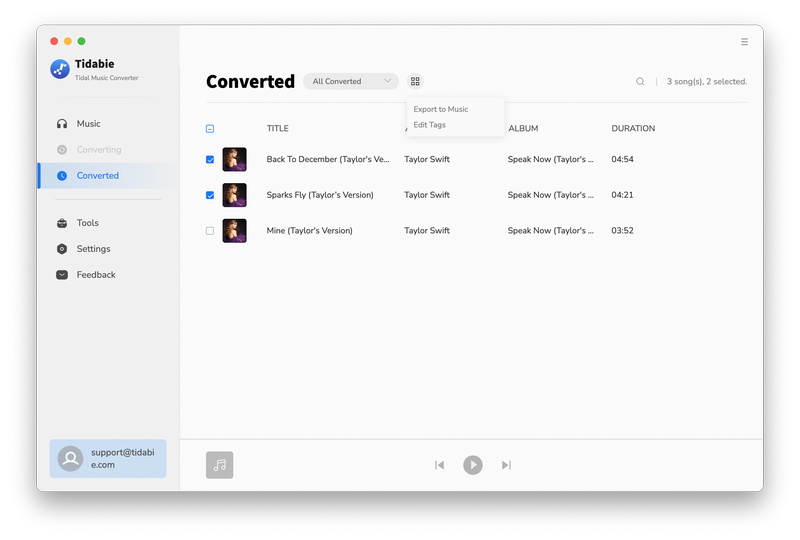Toggle the select-all checkbox in header
Screen dimensions: 800x540
click(x=210, y=129)
